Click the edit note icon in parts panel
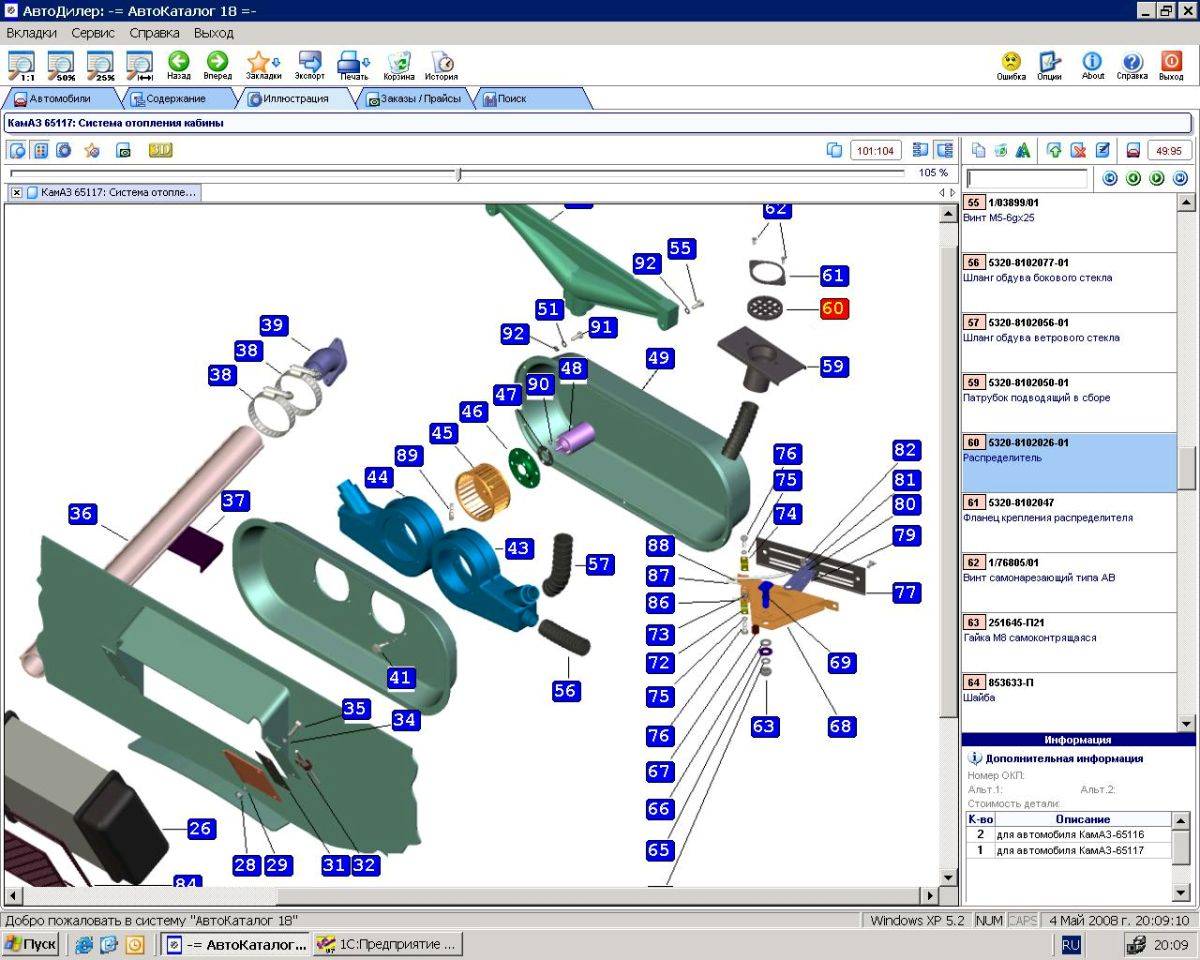 1102,150
